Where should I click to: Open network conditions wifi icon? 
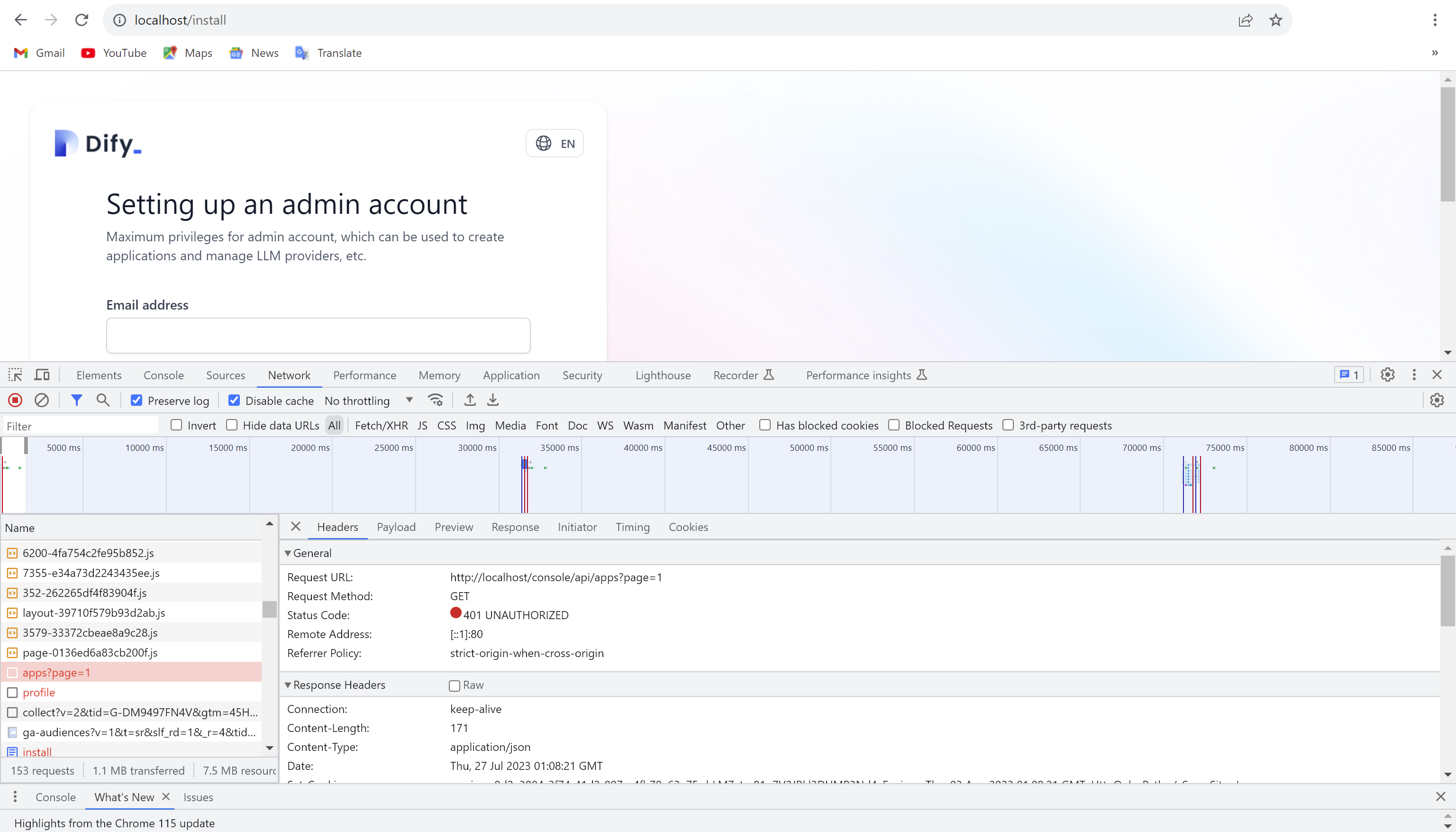(435, 400)
